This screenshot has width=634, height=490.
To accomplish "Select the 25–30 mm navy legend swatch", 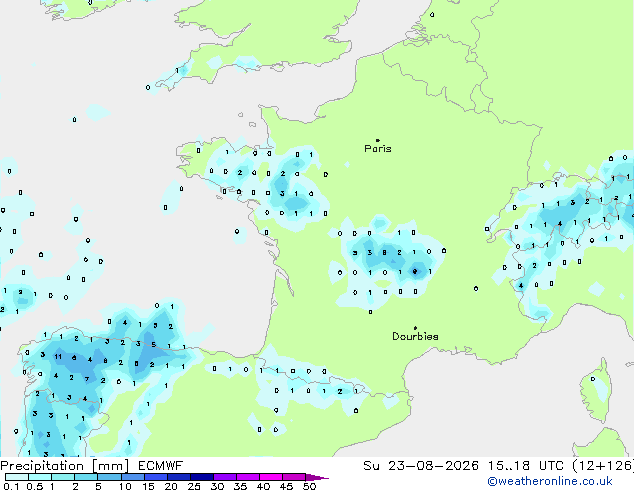I will (x=201, y=477).
